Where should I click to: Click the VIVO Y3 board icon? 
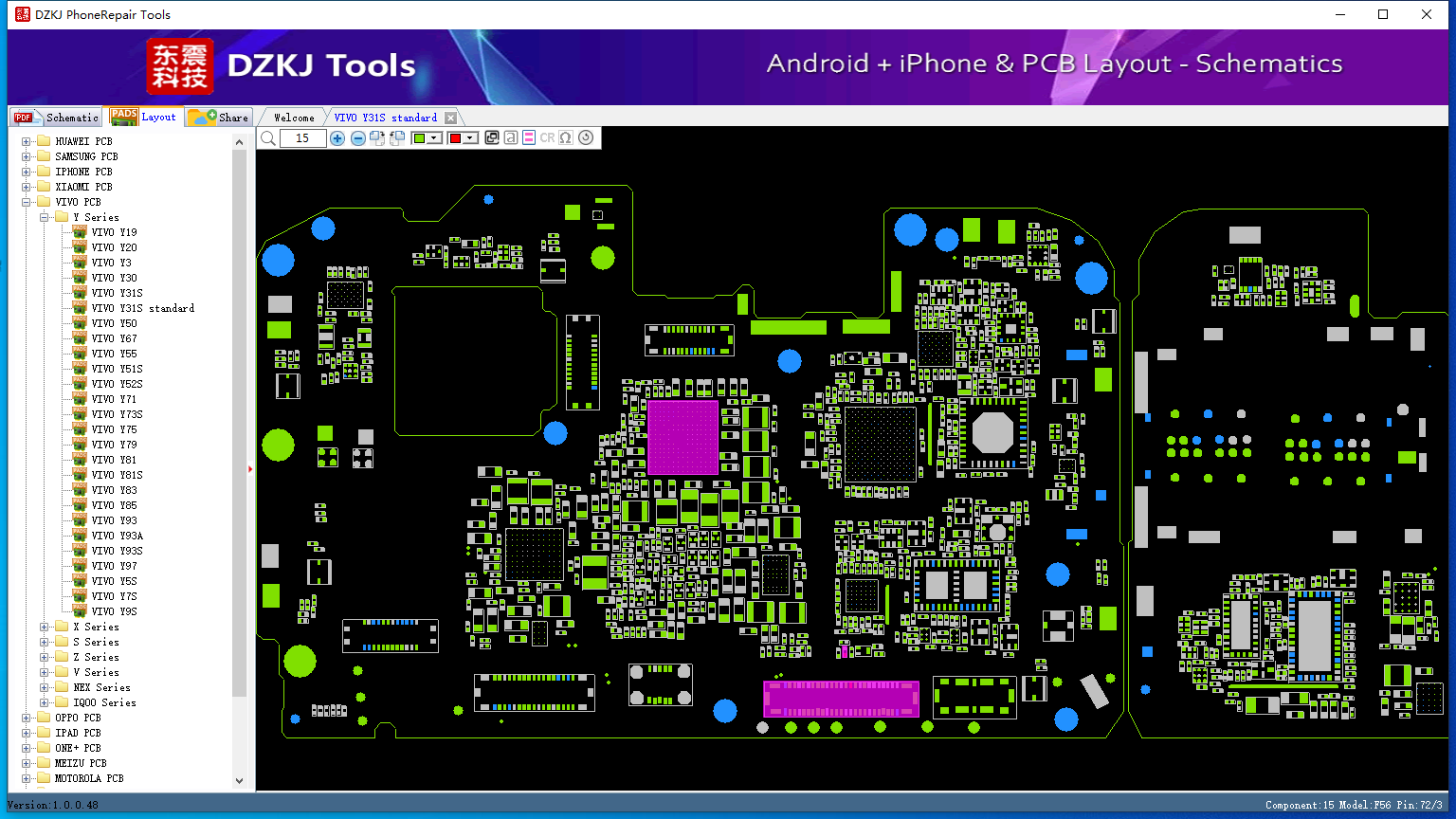(80, 263)
